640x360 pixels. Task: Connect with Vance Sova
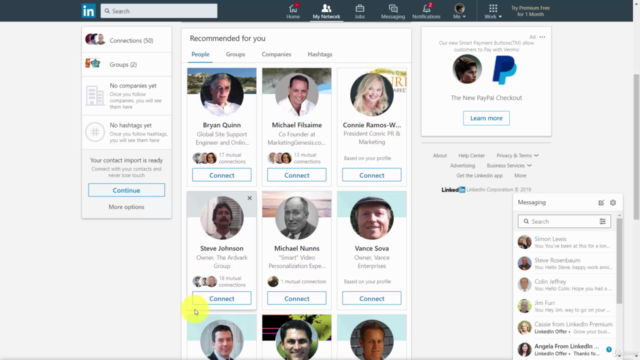click(372, 298)
